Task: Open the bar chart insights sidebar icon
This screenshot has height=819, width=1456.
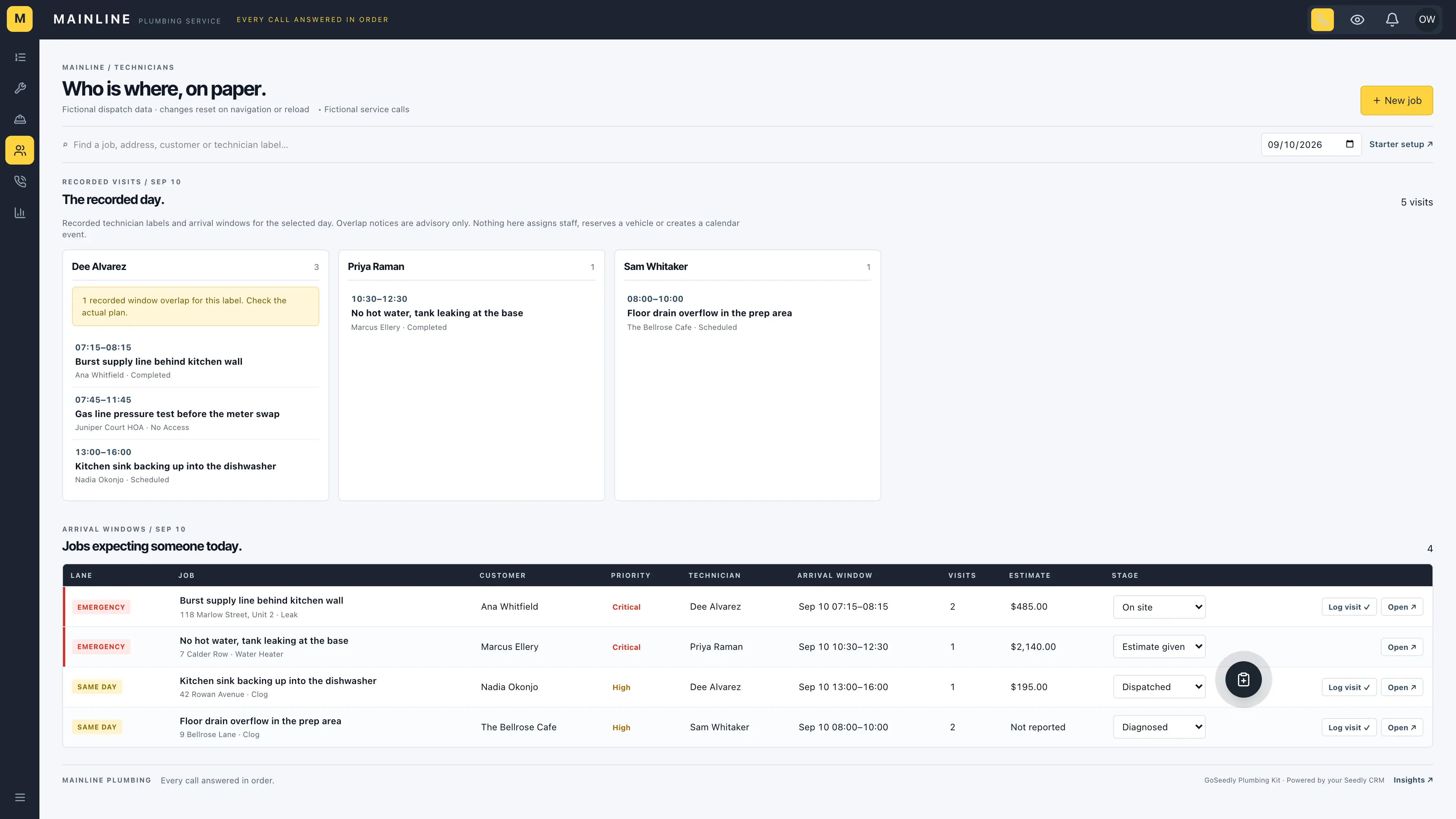Action: 20,212
